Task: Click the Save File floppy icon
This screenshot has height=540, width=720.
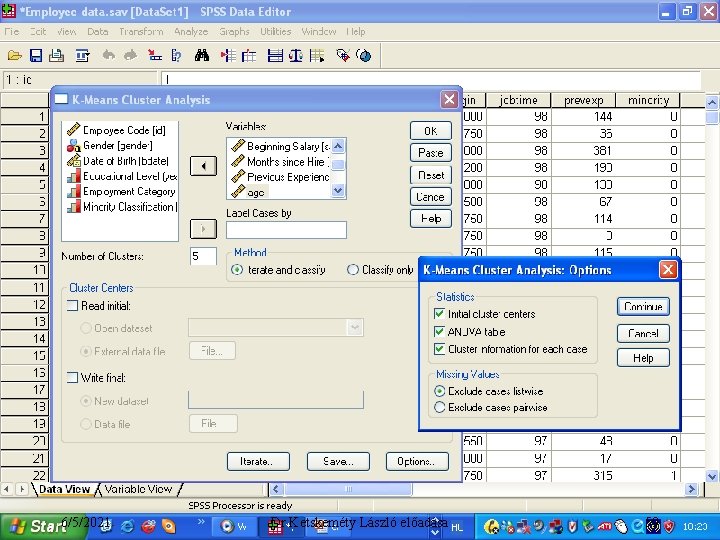Action: 36,56
